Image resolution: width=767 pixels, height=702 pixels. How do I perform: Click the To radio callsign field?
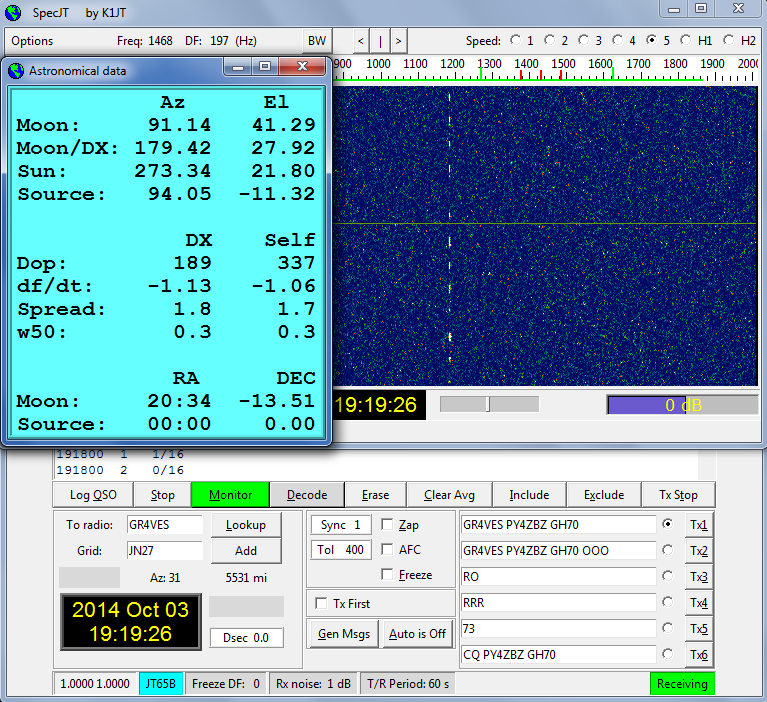164,525
